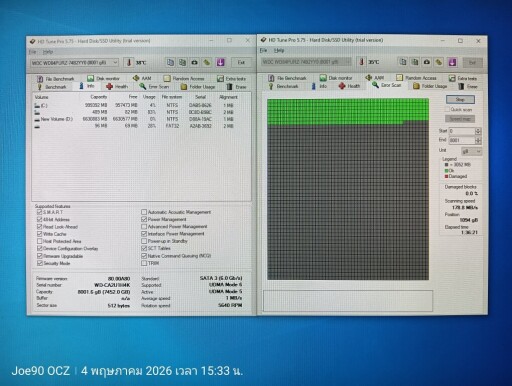Image resolution: width=512 pixels, height=386 pixels.
Task: Toggle Native Command Queuing (NCQ) checkbox
Action: 144,256
